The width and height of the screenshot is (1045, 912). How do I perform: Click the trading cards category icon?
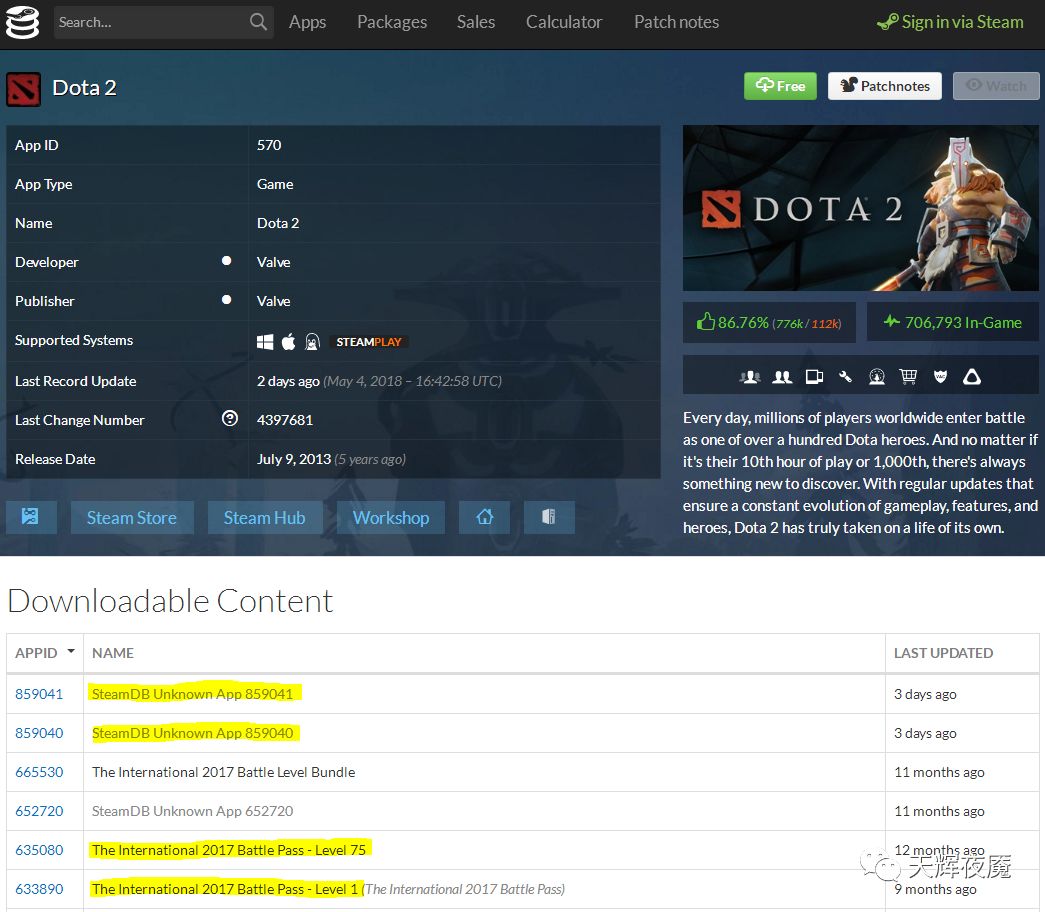pos(814,377)
